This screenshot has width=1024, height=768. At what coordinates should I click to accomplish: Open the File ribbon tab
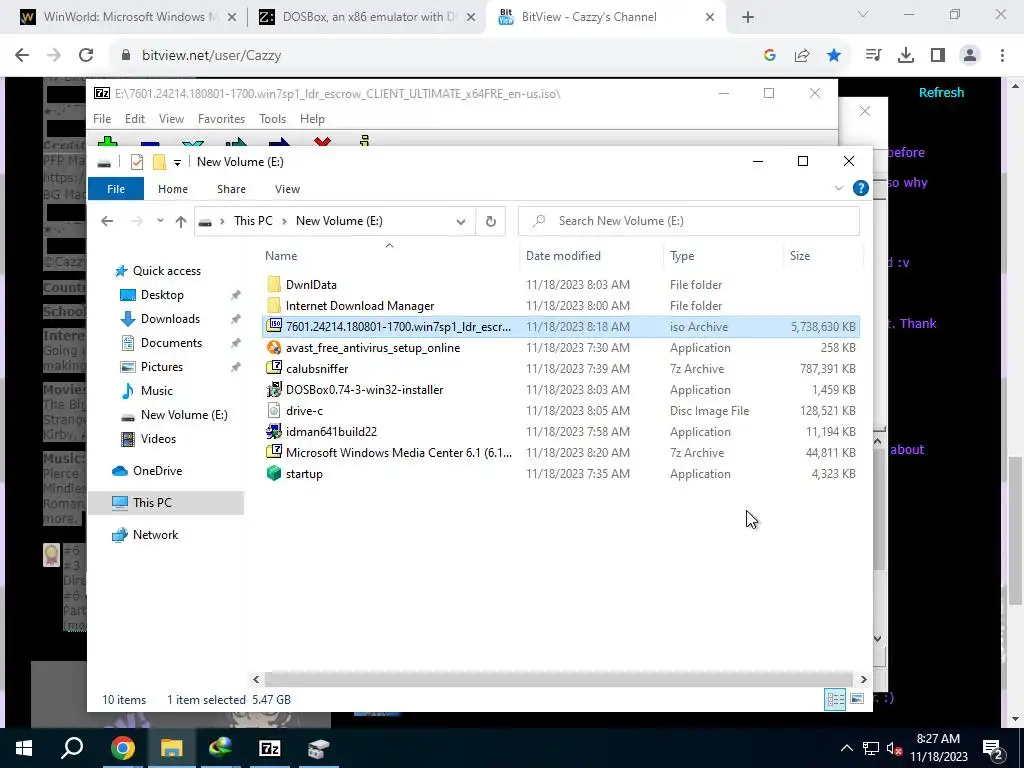point(116,189)
